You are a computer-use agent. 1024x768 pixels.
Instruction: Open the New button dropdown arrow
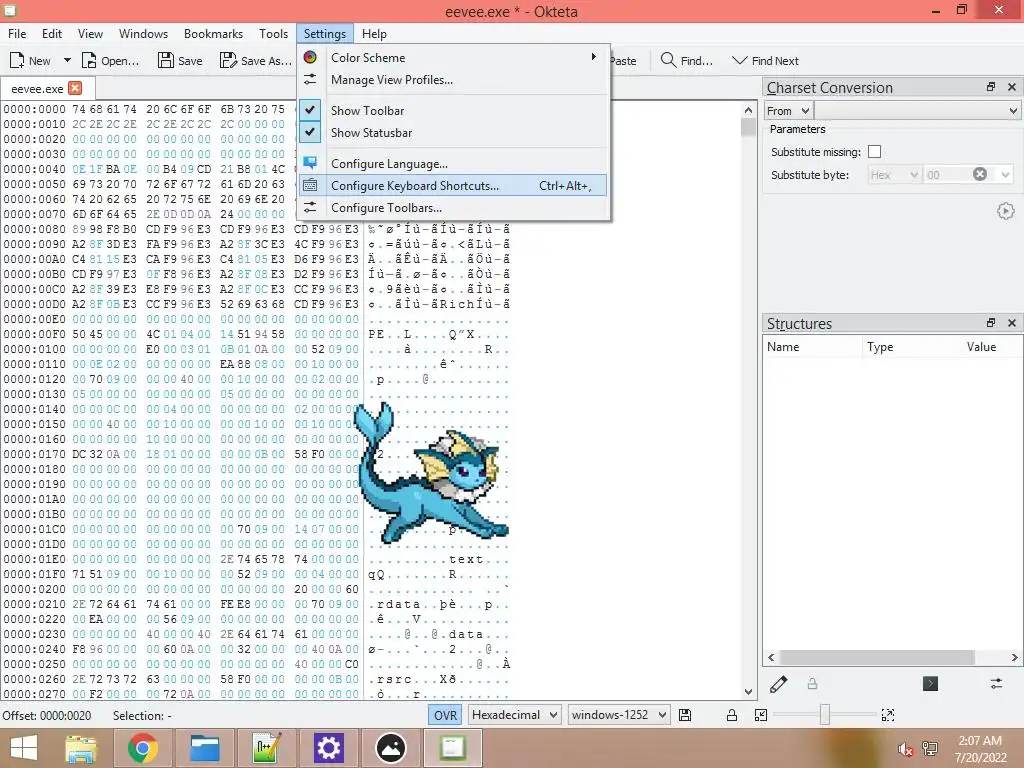point(67,60)
